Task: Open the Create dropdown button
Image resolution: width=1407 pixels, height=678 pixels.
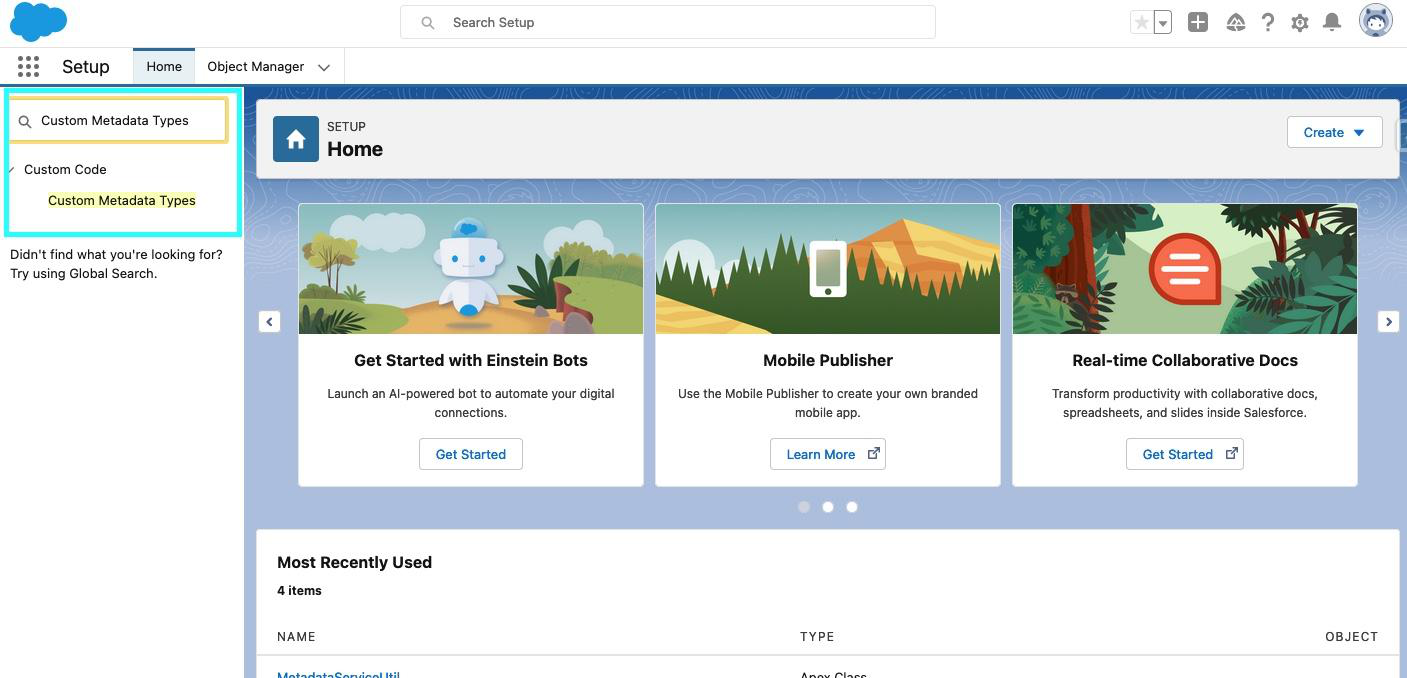Action: [x=1334, y=132]
